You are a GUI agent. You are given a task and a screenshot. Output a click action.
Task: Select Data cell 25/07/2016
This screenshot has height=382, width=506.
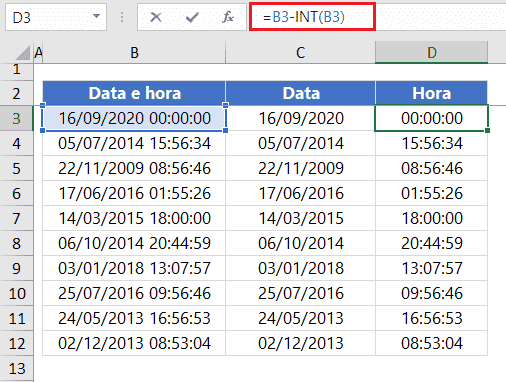(x=300, y=293)
